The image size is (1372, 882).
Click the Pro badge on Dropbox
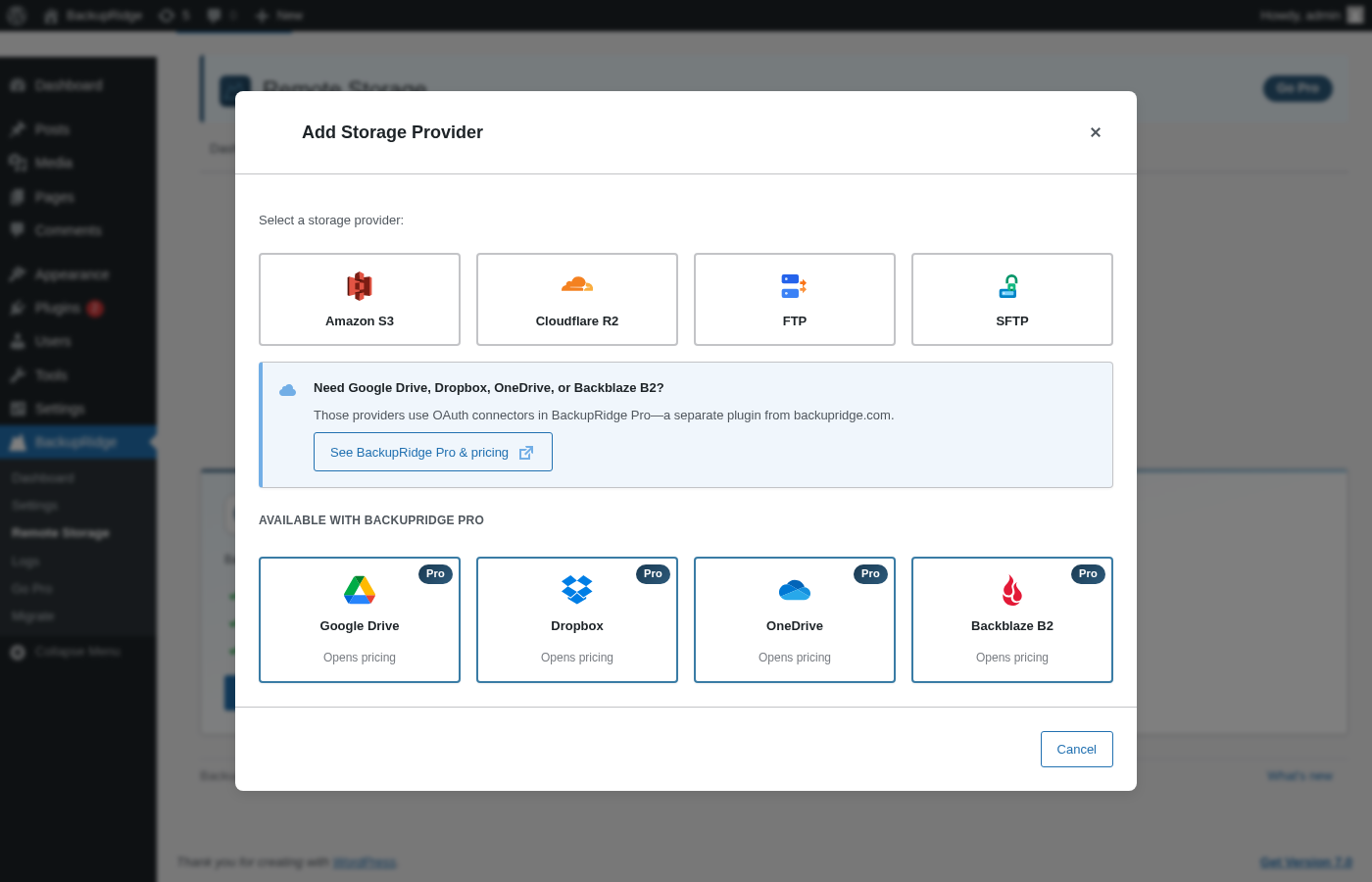pos(653,574)
